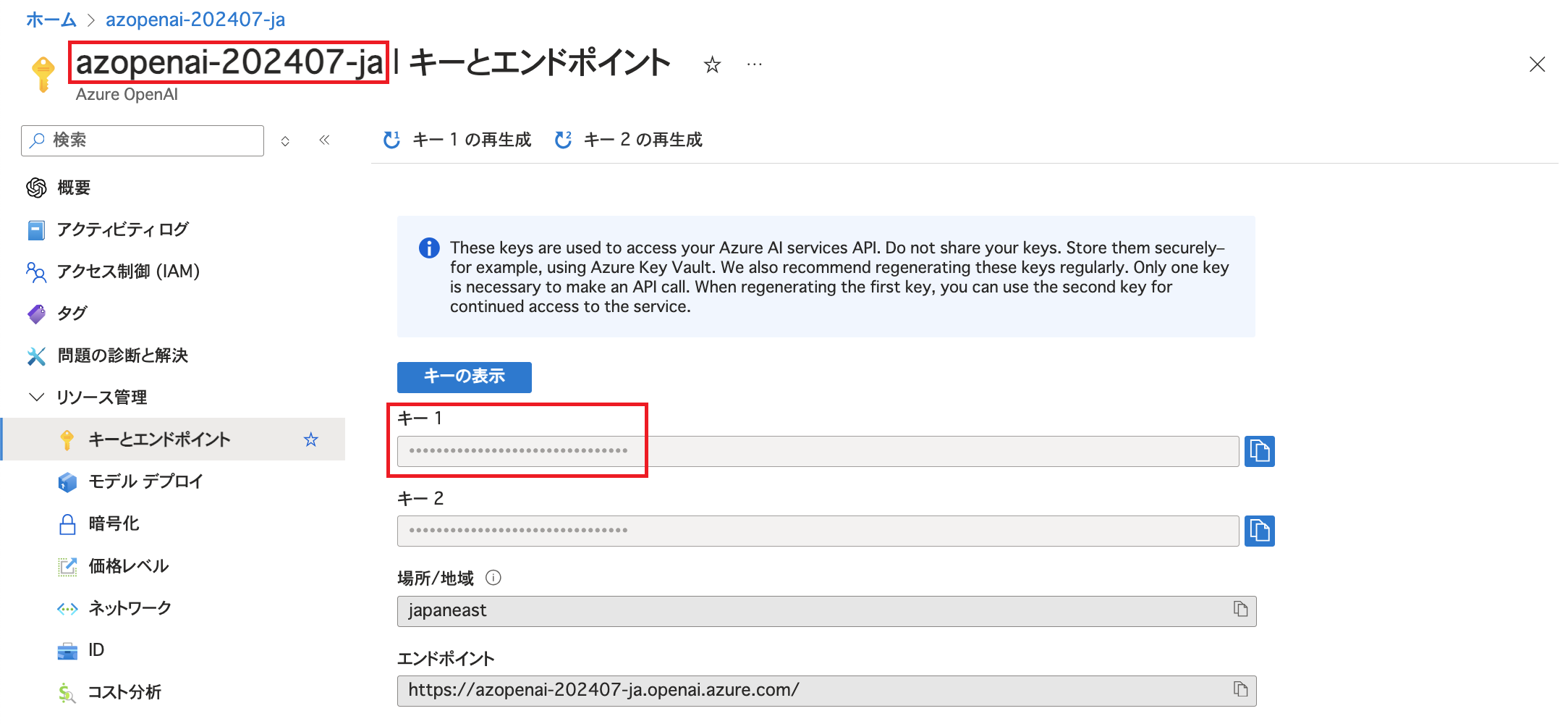Regenerate key 1 via キー 1 の再生成
This screenshot has width=1568, height=724.
click(x=458, y=140)
